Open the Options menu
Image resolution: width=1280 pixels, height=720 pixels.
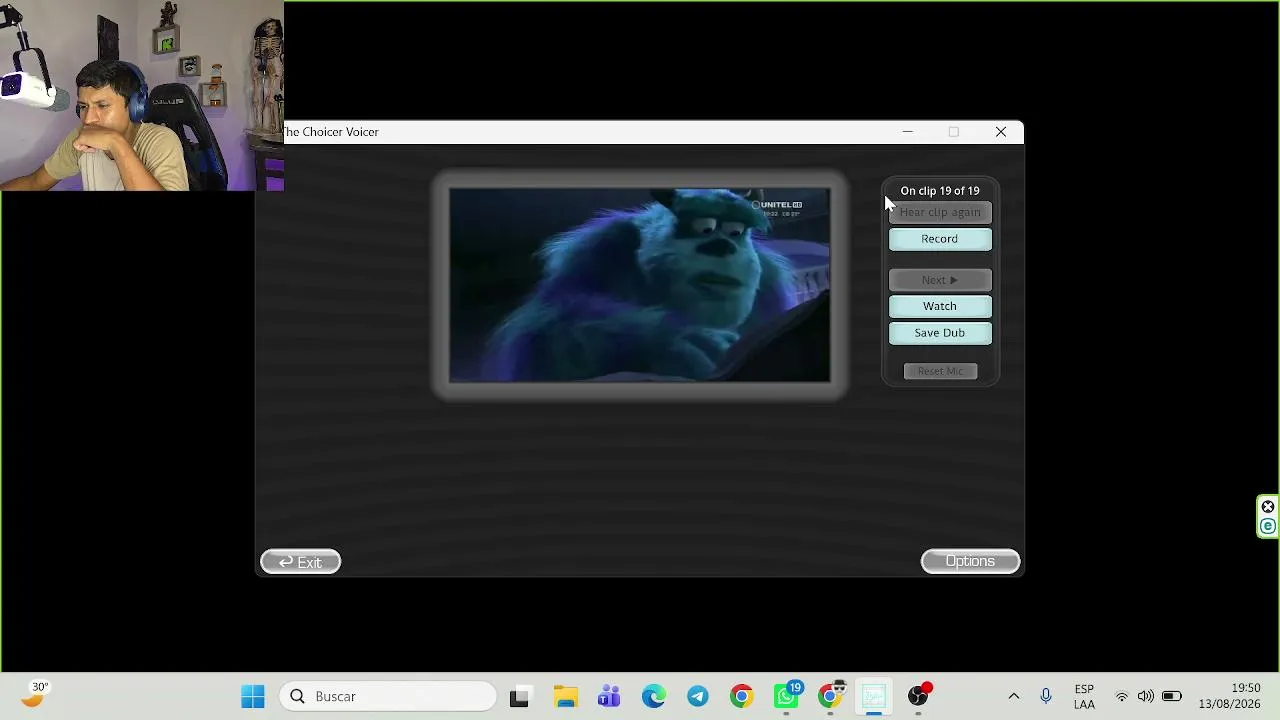pos(970,561)
